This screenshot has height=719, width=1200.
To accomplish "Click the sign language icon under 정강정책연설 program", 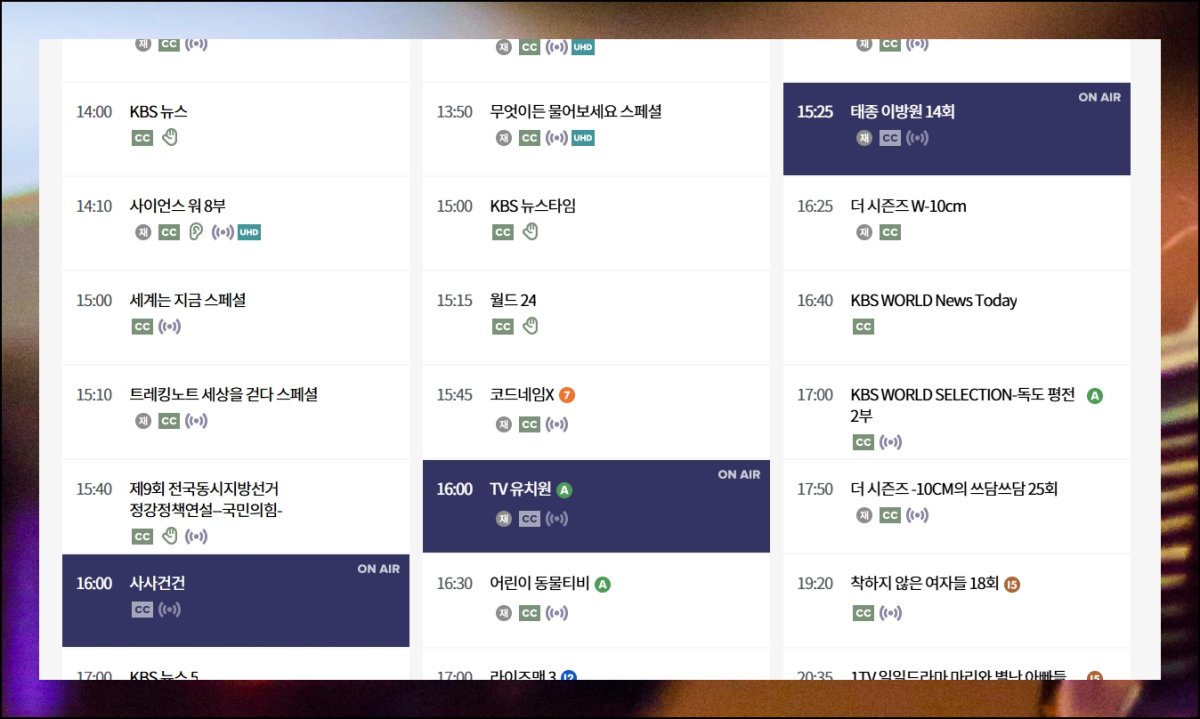I will click(169, 536).
